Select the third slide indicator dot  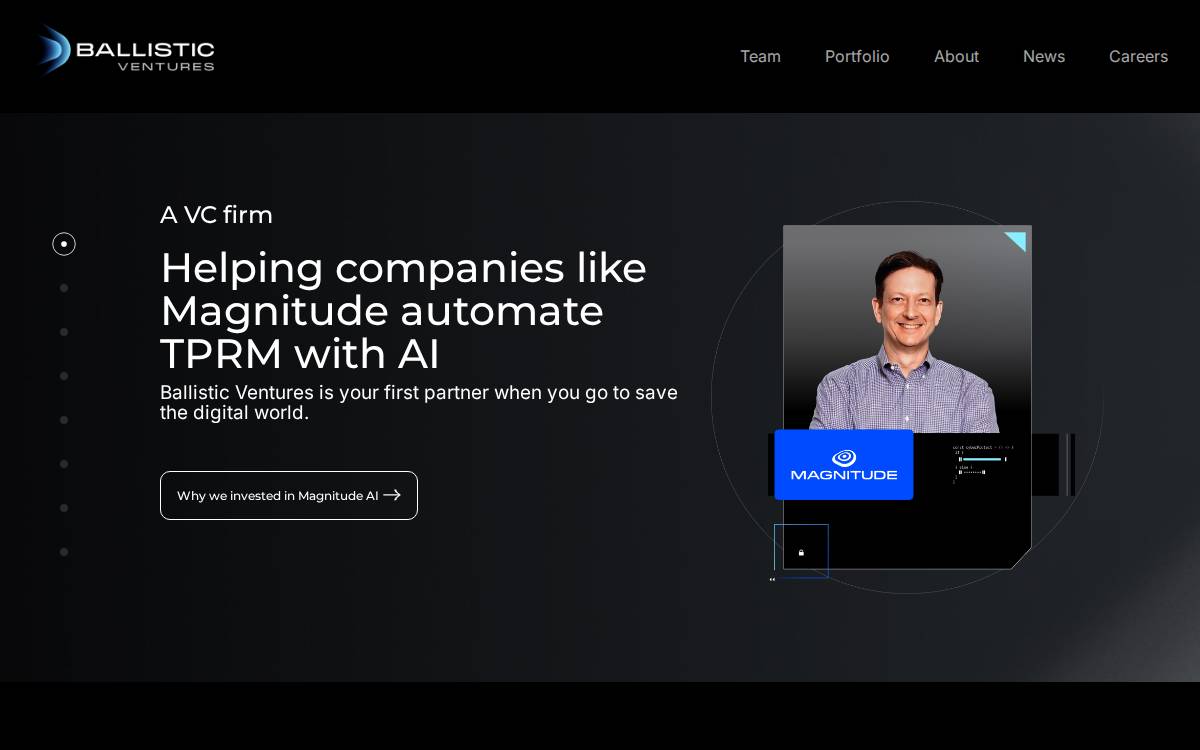point(64,332)
